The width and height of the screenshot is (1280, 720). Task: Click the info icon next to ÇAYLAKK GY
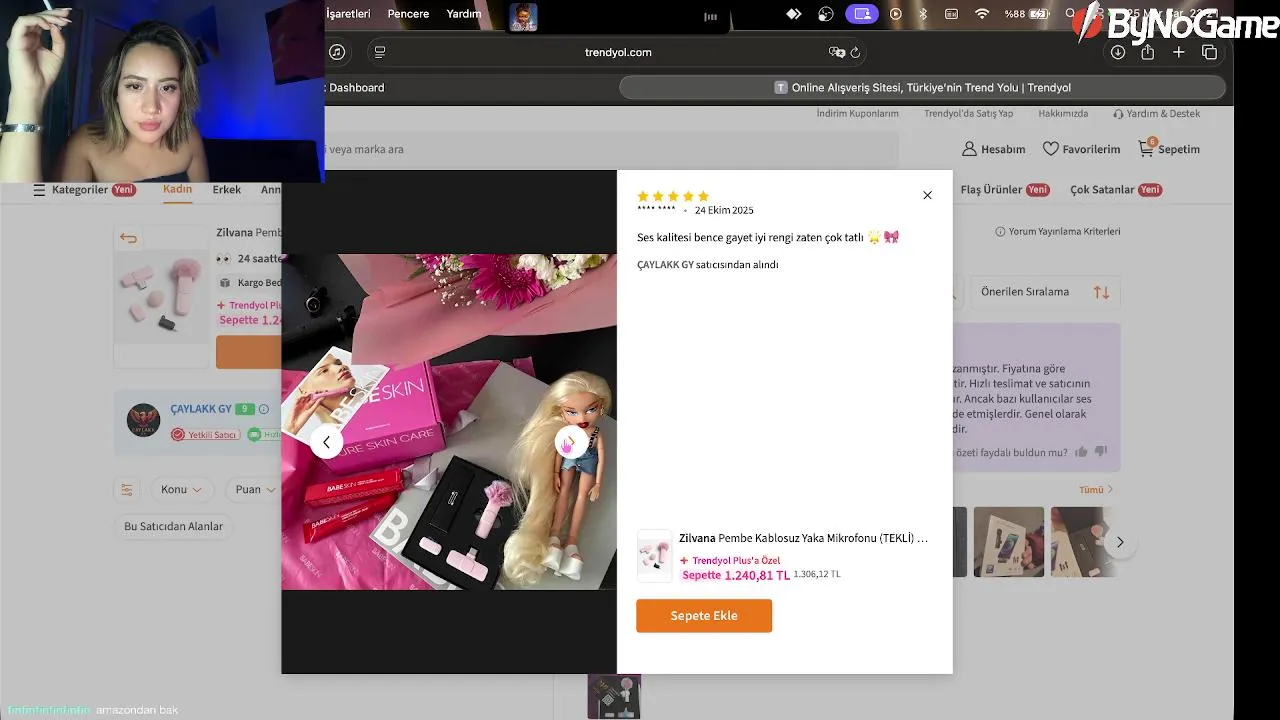click(x=264, y=409)
